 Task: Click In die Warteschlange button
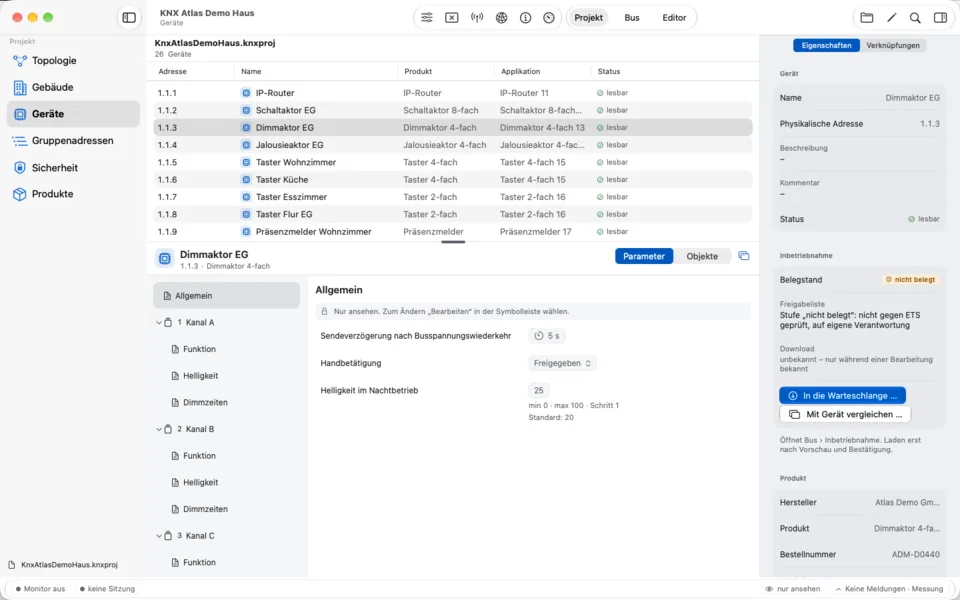[x=842, y=396]
